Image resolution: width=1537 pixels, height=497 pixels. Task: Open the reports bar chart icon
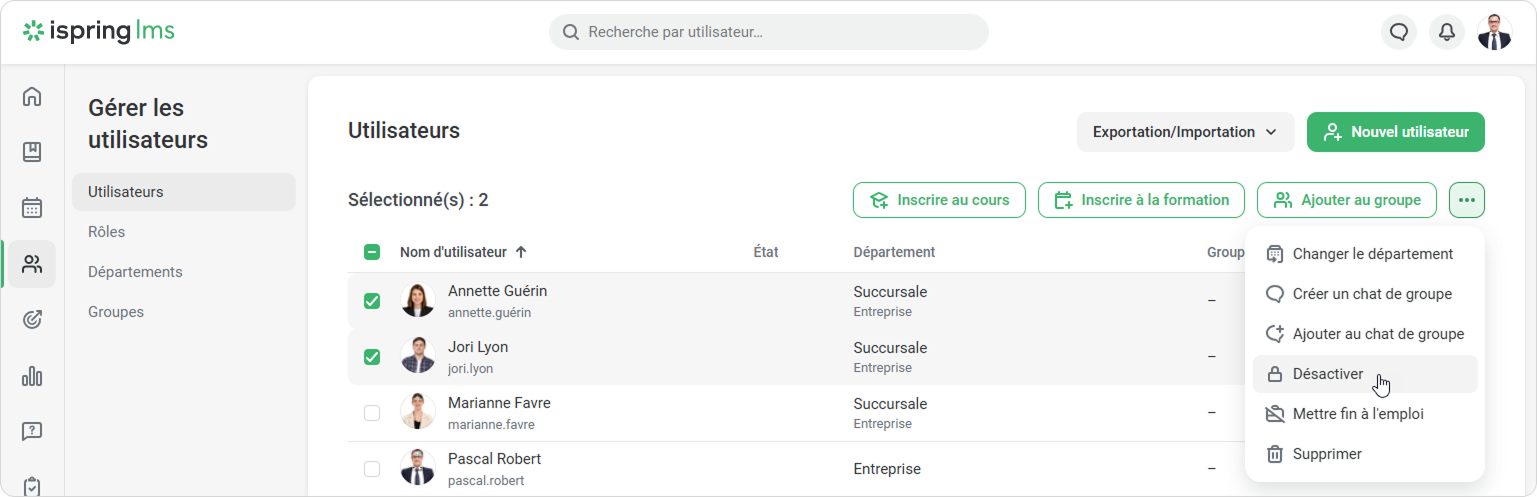32,376
